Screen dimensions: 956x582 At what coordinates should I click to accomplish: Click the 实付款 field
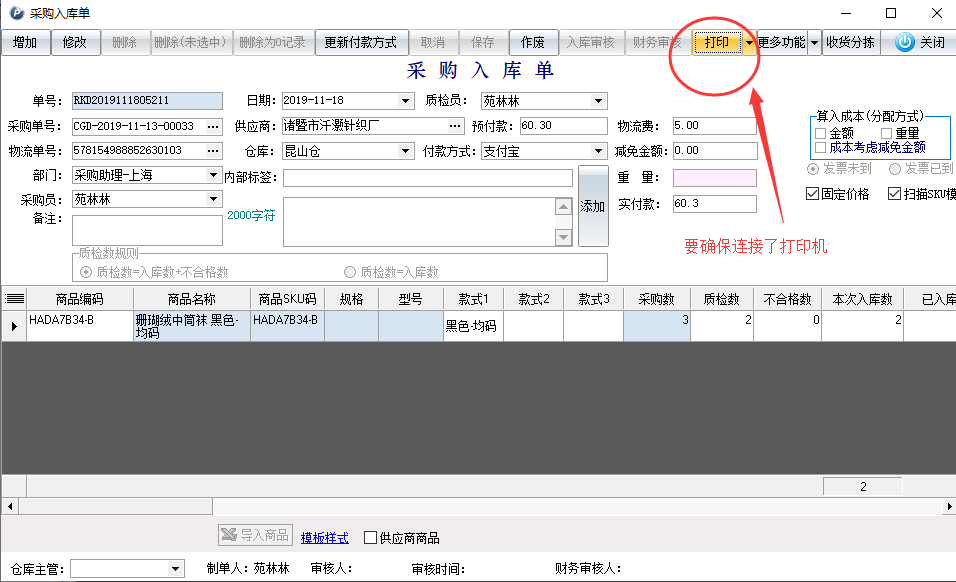click(715, 204)
